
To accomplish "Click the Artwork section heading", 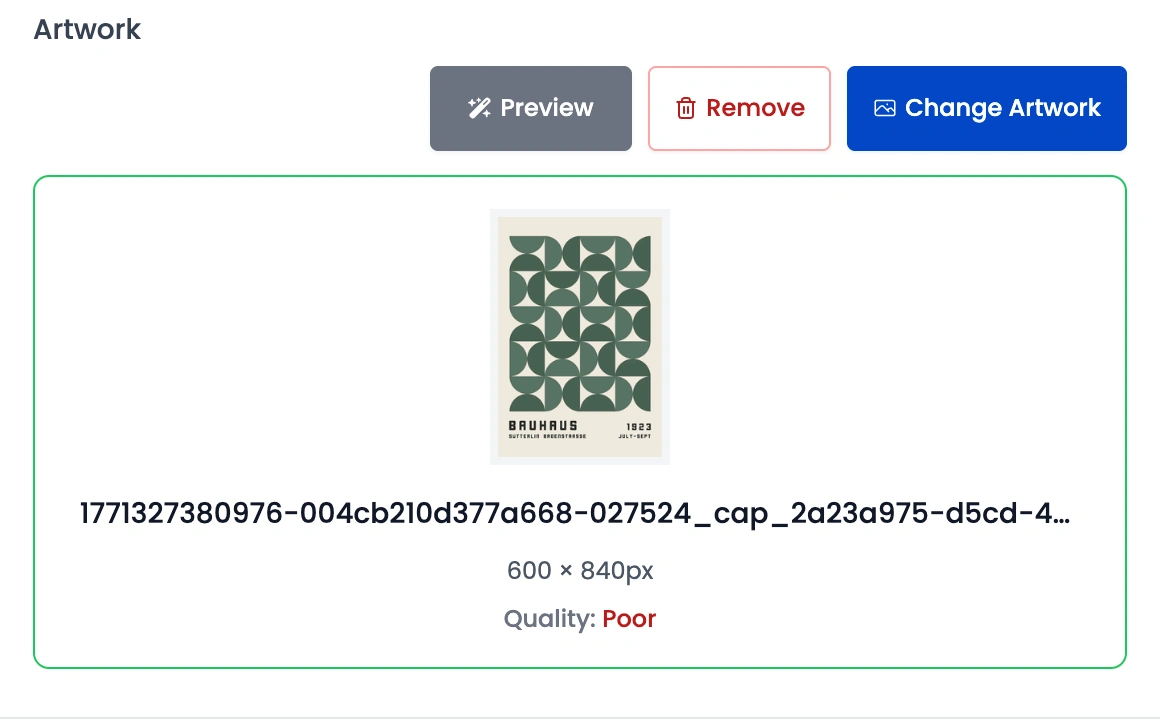I will pyautogui.click(x=87, y=29).
